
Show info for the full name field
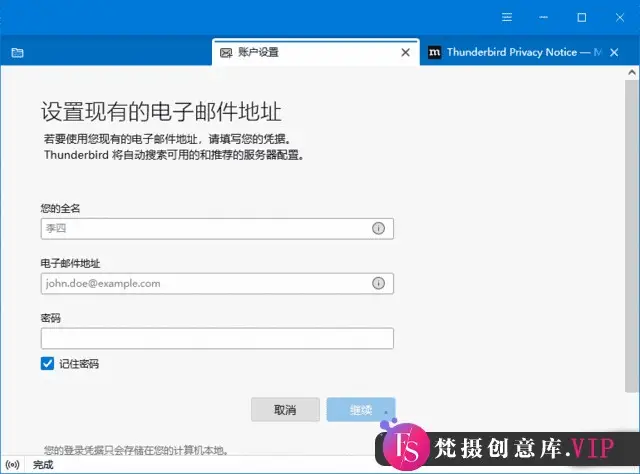pyautogui.click(x=378, y=228)
